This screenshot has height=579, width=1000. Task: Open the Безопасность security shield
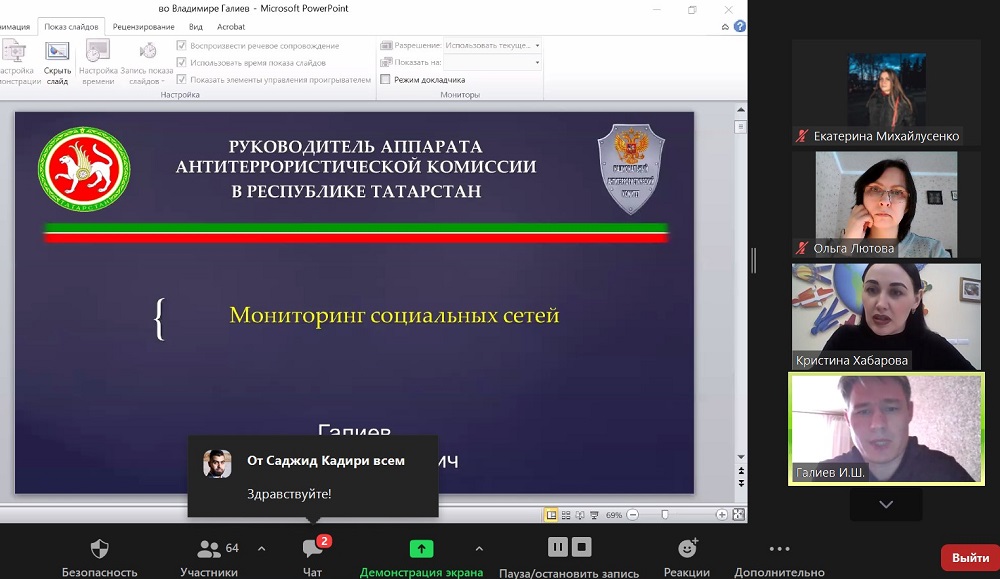point(99,549)
